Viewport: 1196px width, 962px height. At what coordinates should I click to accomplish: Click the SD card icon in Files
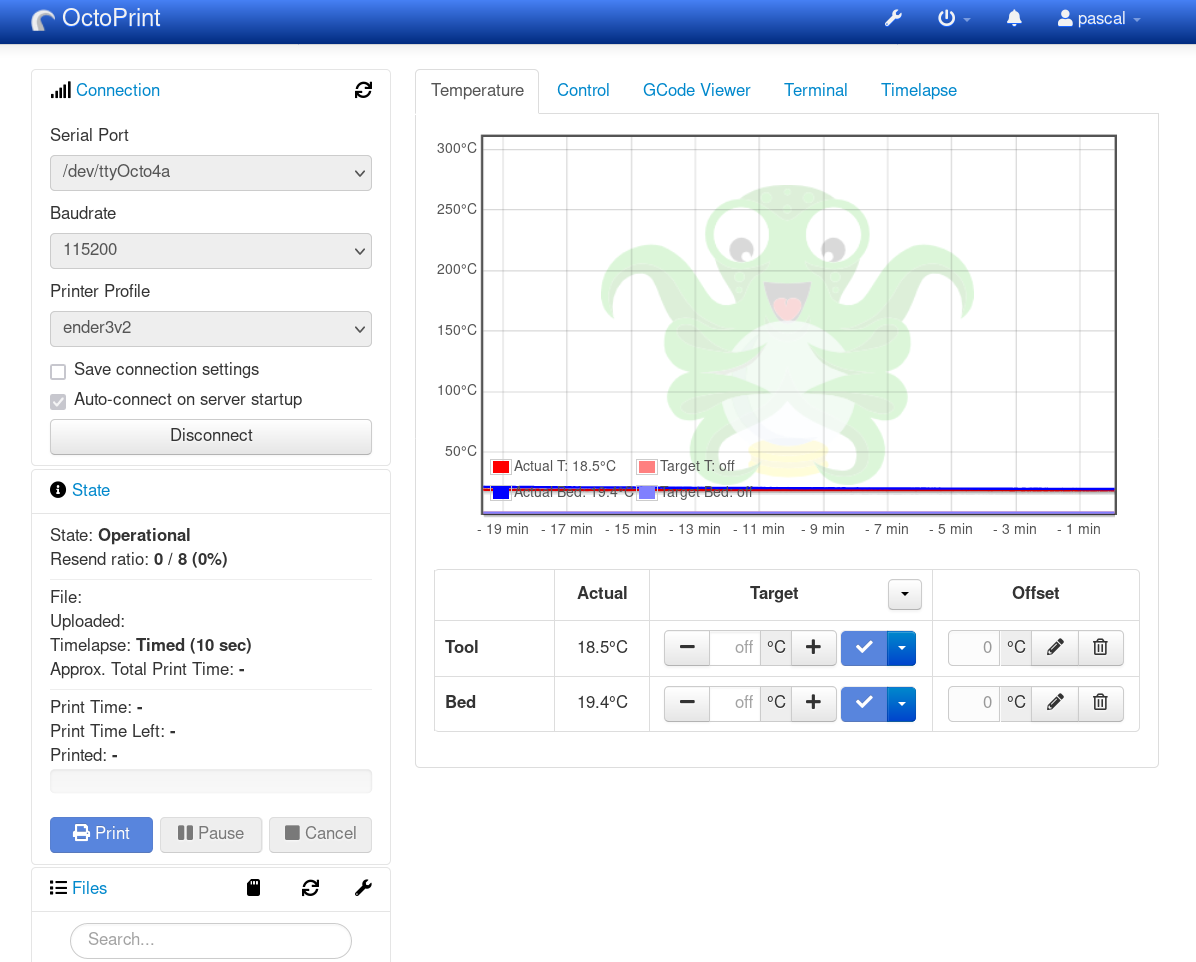point(253,888)
